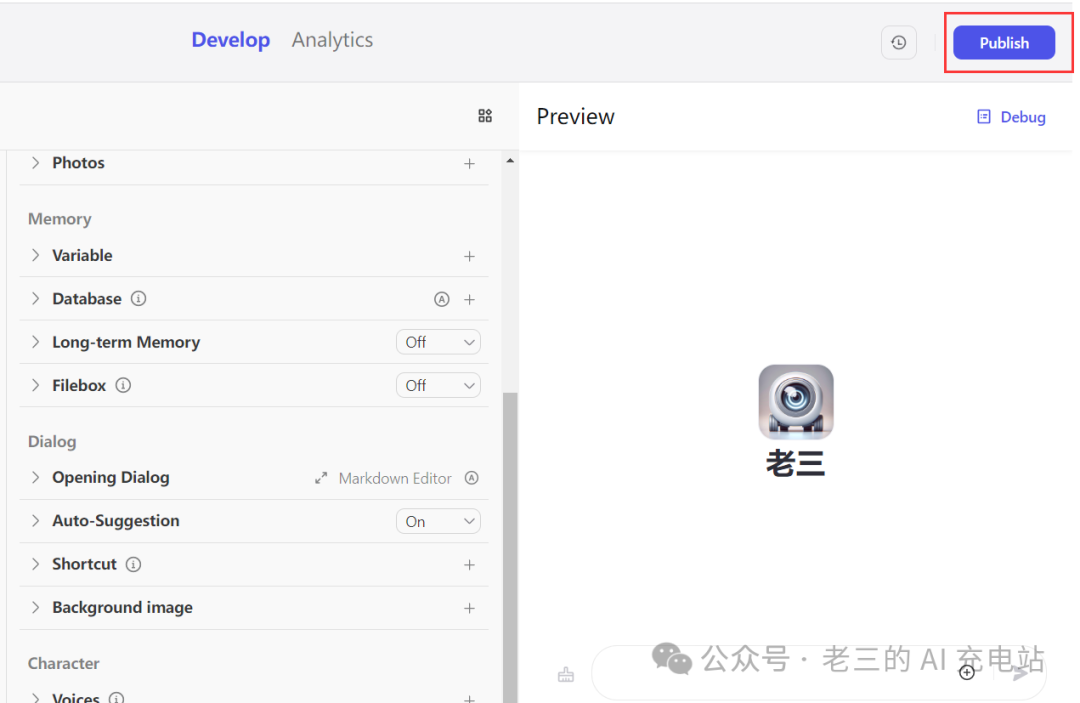This screenshot has height=703, width=1080.
Task: Expand the Opening Dialog chevron
Action: coord(35,477)
